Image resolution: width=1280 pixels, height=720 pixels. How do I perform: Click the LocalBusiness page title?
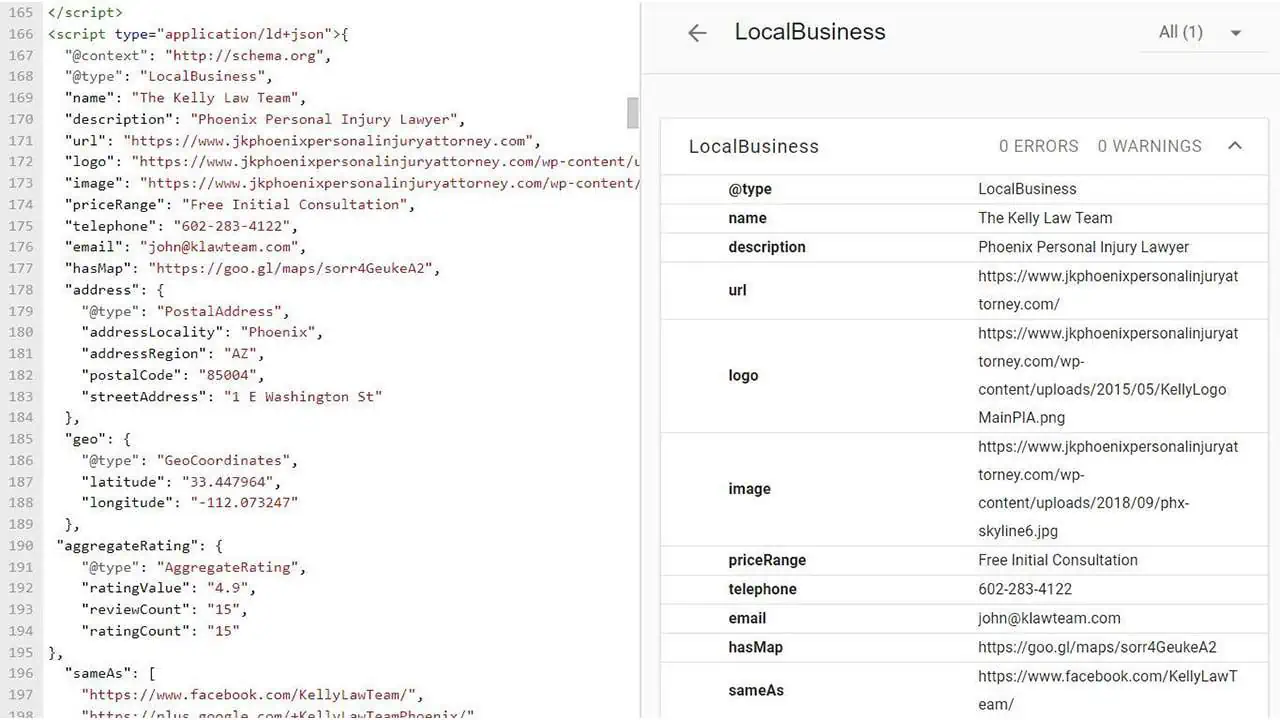pyautogui.click(x=810, y=32)
